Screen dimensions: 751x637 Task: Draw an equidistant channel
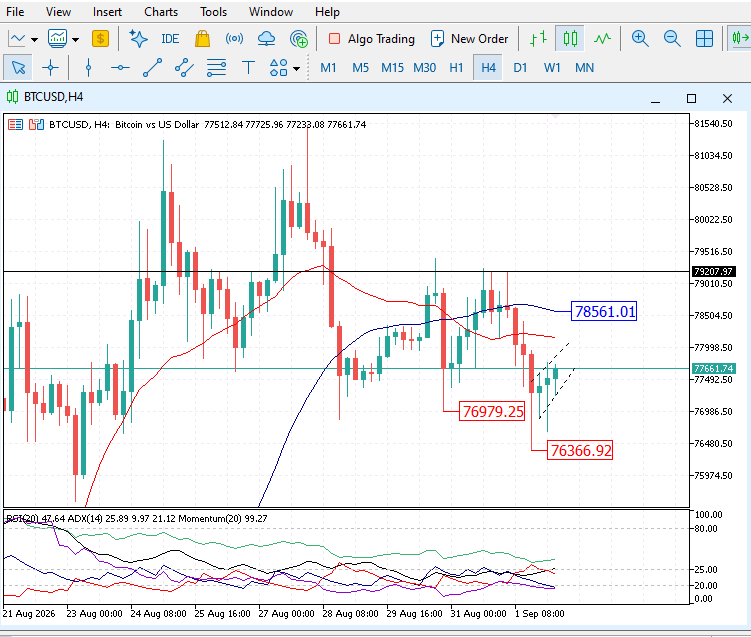184,68
